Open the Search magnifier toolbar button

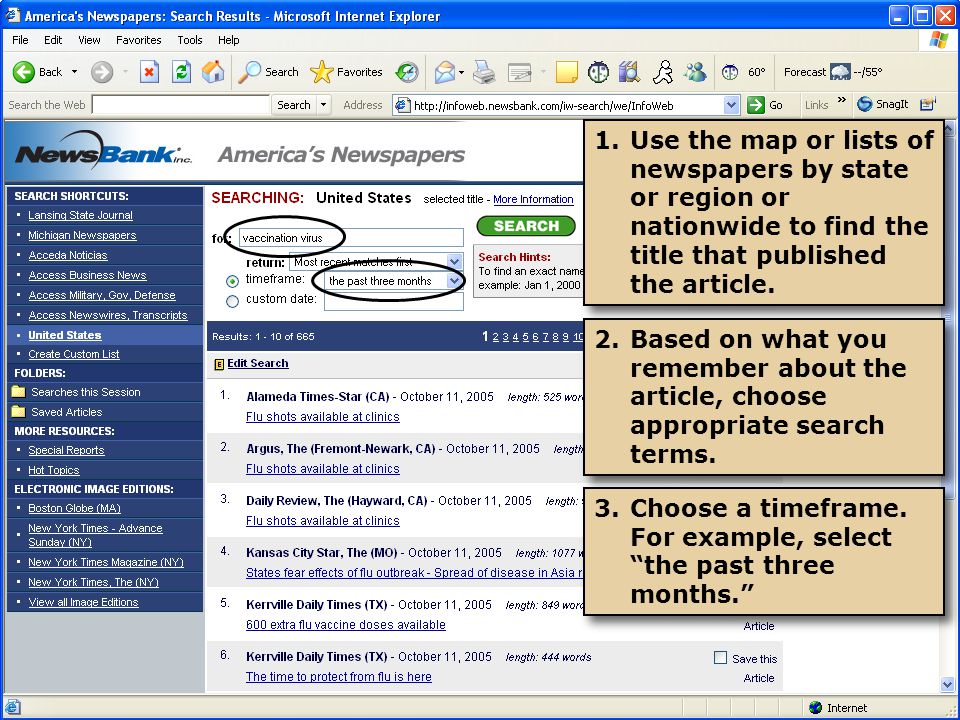268,72
